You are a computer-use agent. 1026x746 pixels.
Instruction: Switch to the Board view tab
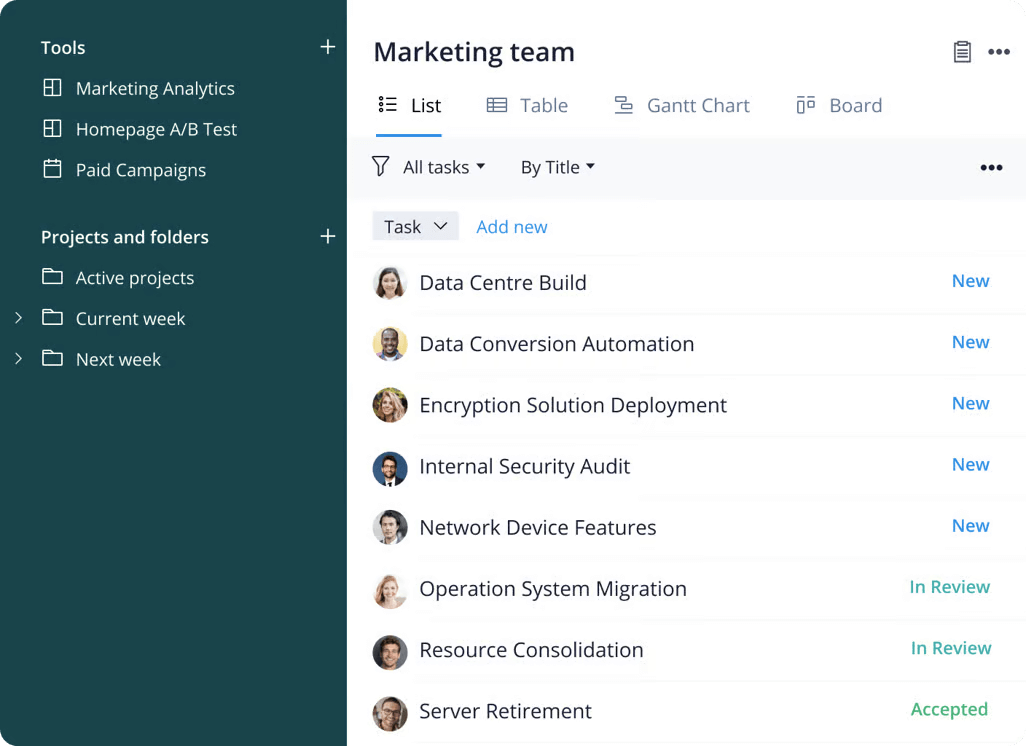click(838, 105)
